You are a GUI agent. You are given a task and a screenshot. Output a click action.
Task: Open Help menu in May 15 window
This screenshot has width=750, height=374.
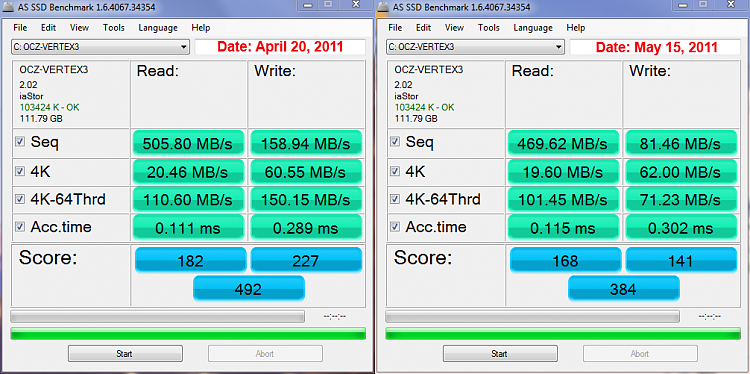tap(575, 28)
